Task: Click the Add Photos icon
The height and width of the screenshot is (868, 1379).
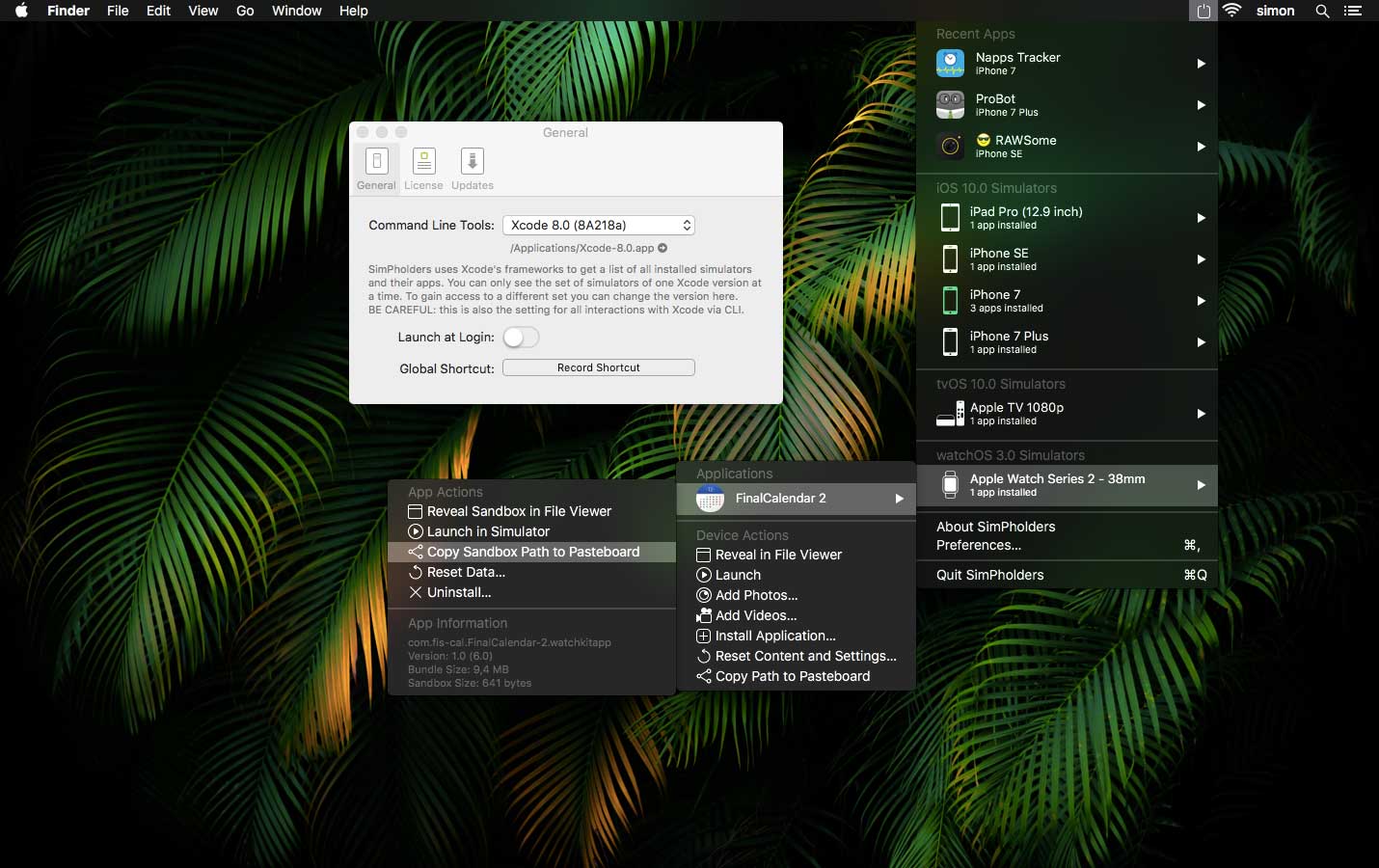Action: pyautogui.click(x=704, y=596)
